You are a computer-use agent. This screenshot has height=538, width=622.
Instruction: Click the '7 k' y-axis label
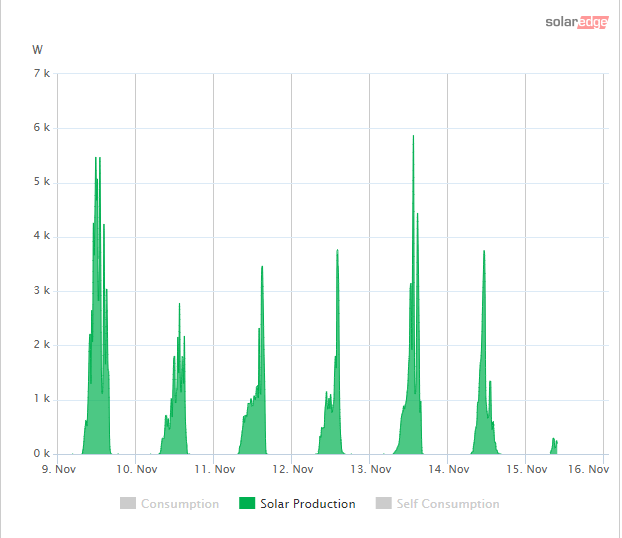42,73
